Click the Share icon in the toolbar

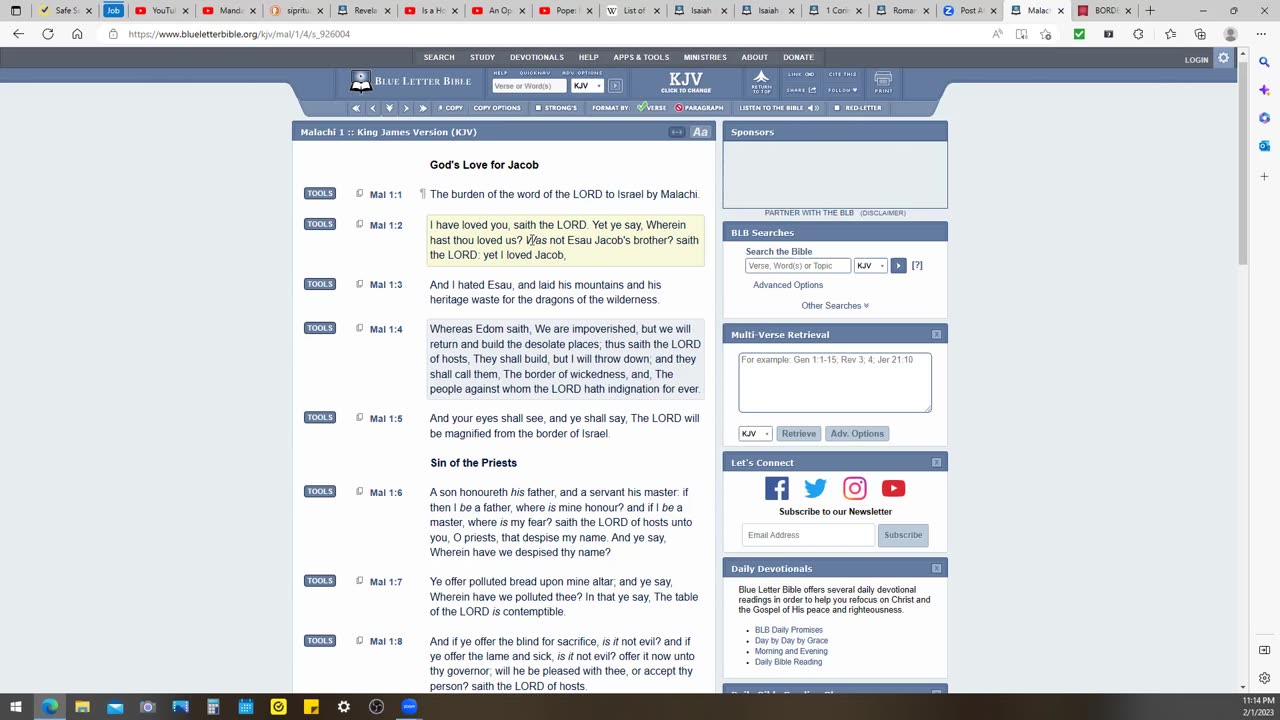(x=800, y=90)
